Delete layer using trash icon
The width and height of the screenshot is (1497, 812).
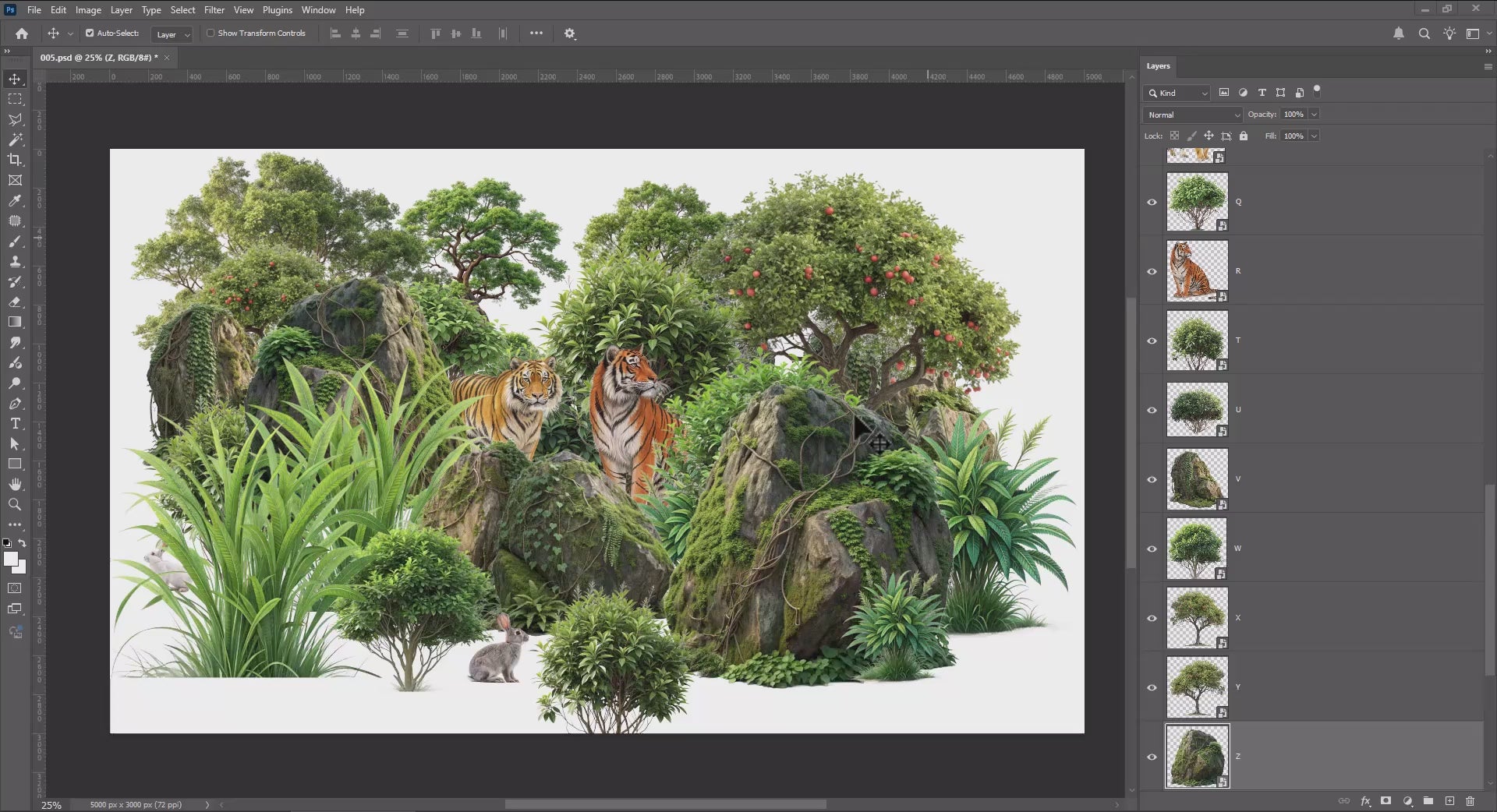pos(1470,801)
